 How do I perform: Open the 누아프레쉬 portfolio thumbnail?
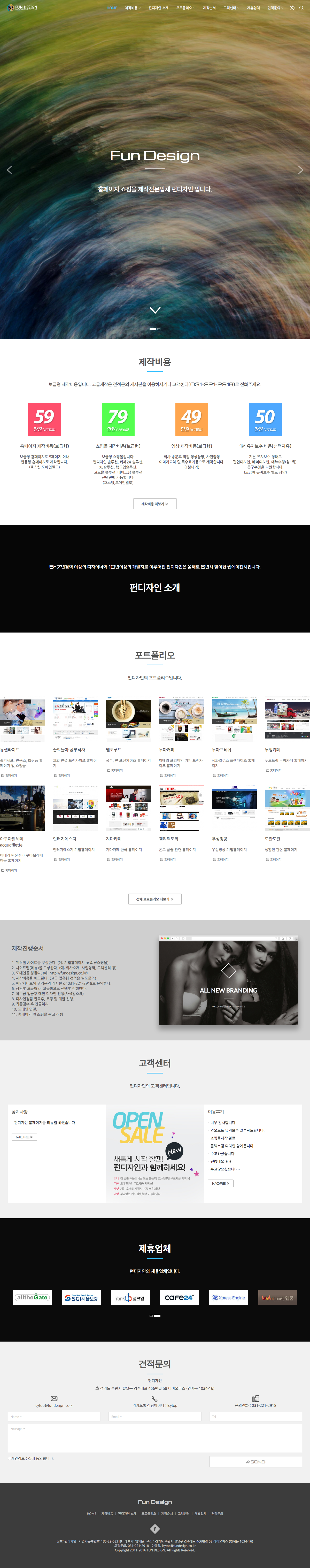pyautogui.click(x=234, y=719)
